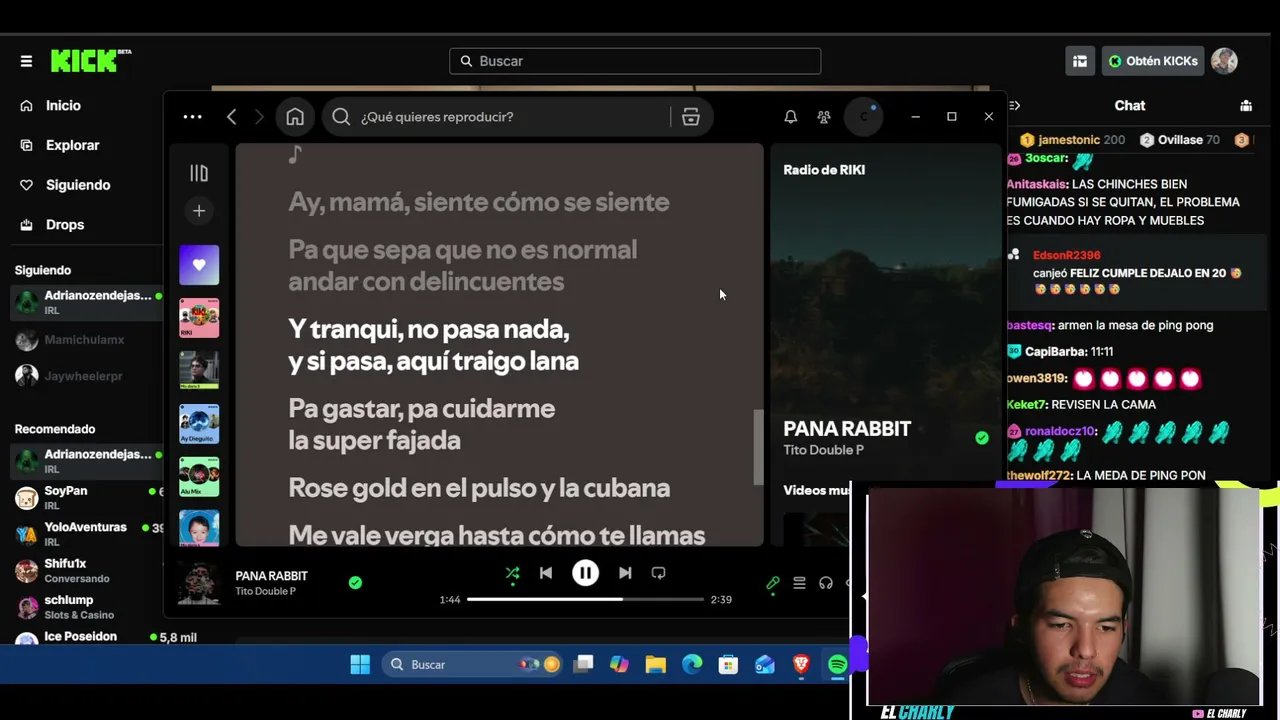Open the Liked Songs playlist thumbnail

(199, 265)
